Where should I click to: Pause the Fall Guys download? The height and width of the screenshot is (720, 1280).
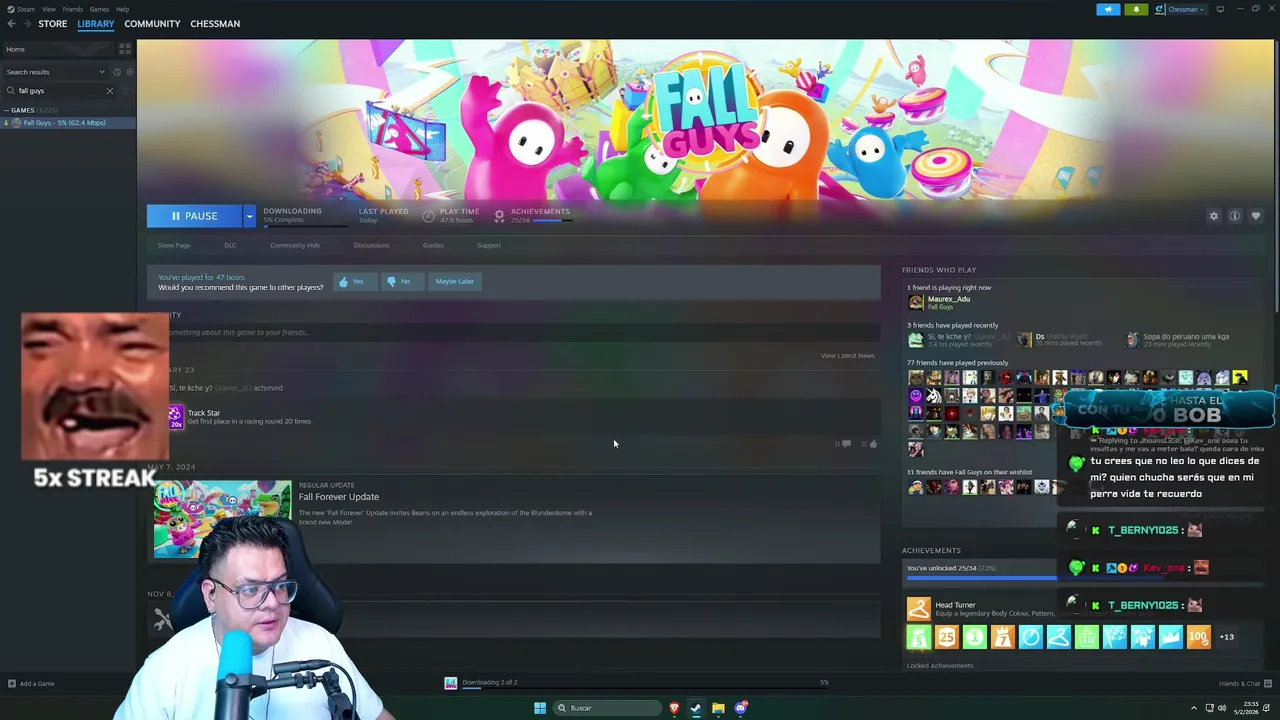pos(194,216)
